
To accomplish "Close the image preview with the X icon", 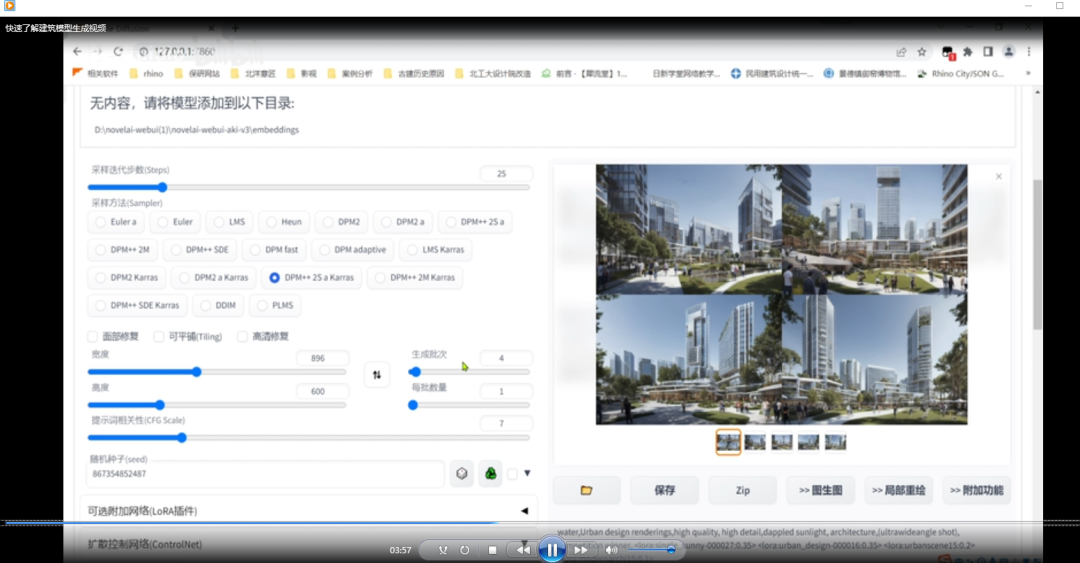I will [998, 177].
